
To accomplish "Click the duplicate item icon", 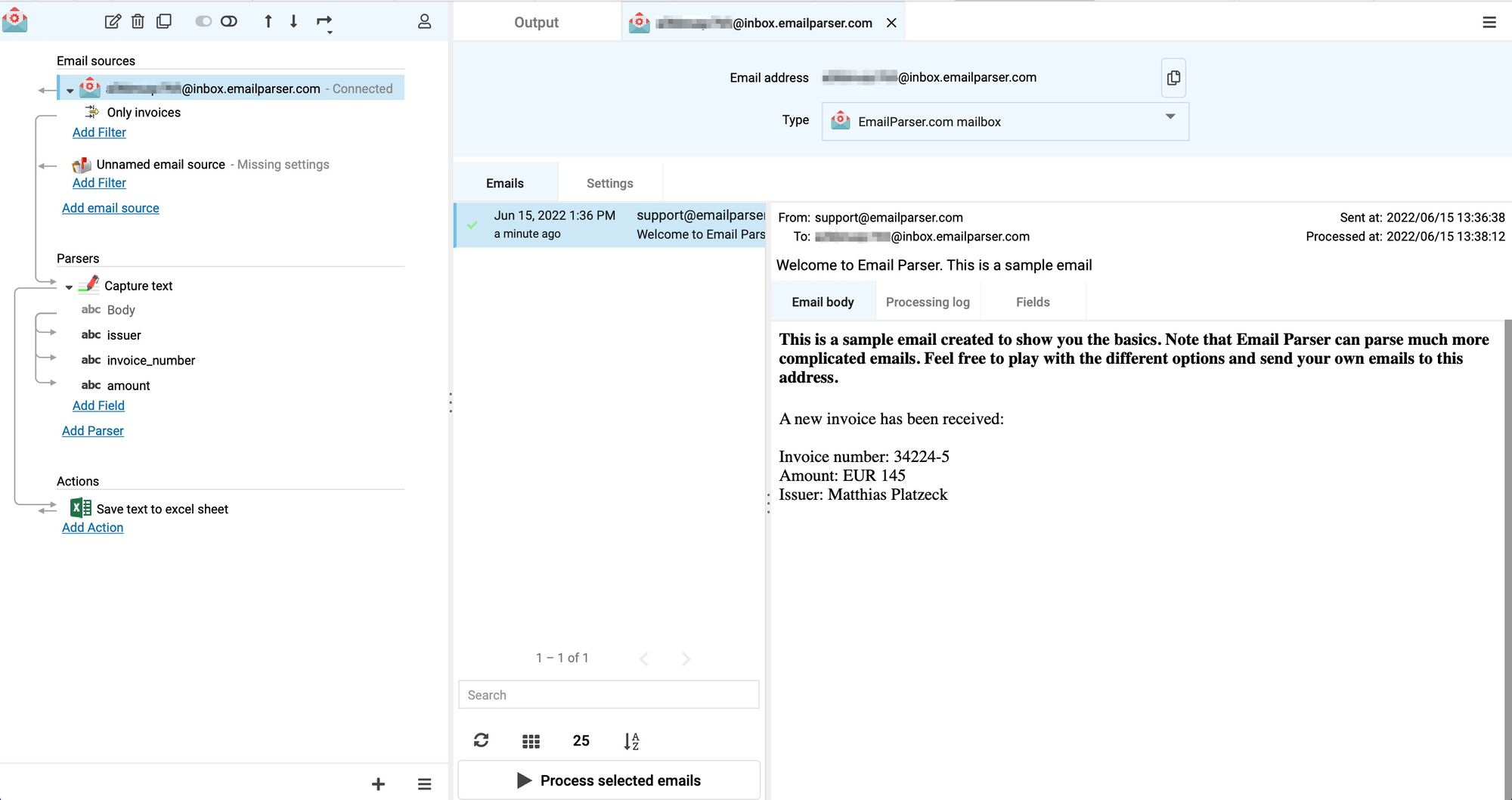I will tap(163, 21).
